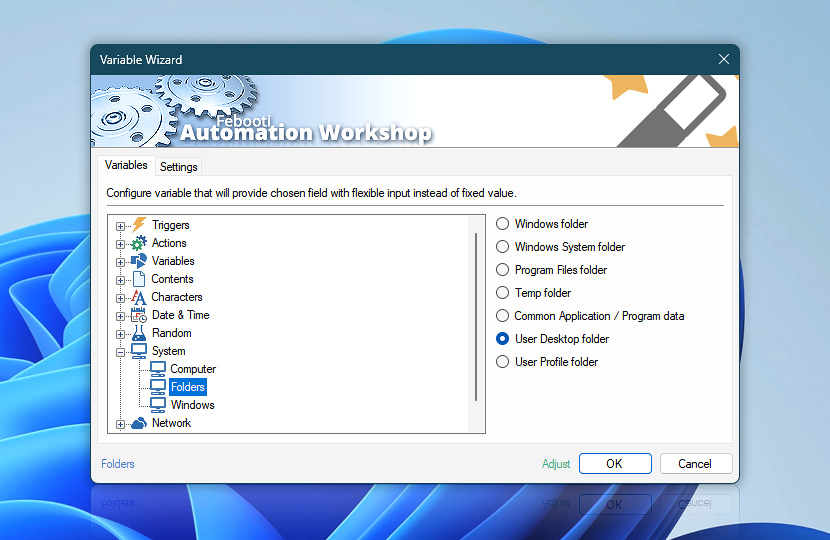Screen dimensions: 830x540
Task: Open the Settings tab
Action: [178, 167]
